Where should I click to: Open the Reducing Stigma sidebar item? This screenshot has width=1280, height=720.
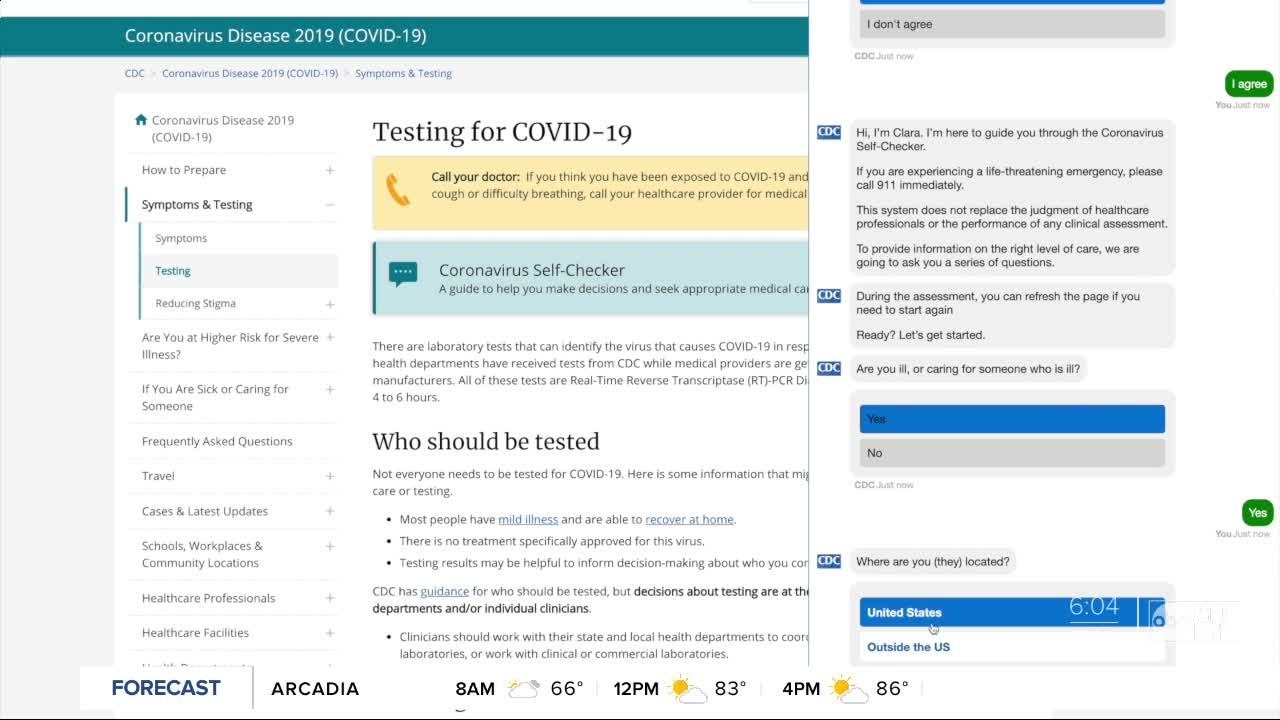click(x=195, y=303)
